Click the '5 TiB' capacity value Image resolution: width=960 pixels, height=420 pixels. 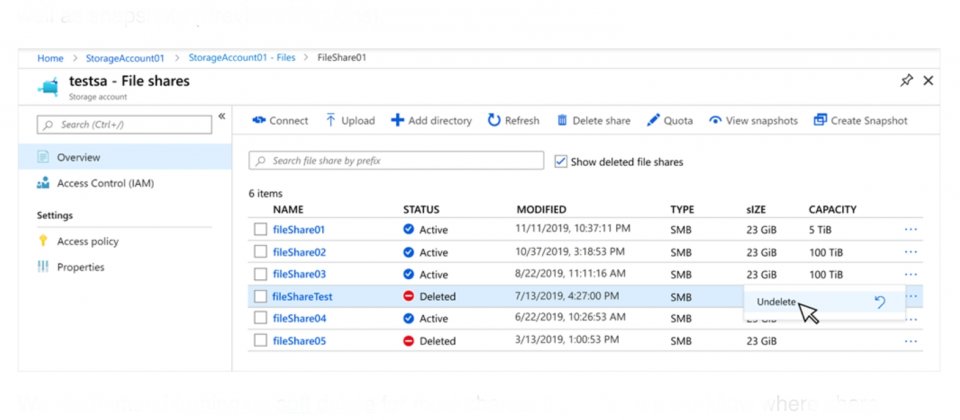820,230
